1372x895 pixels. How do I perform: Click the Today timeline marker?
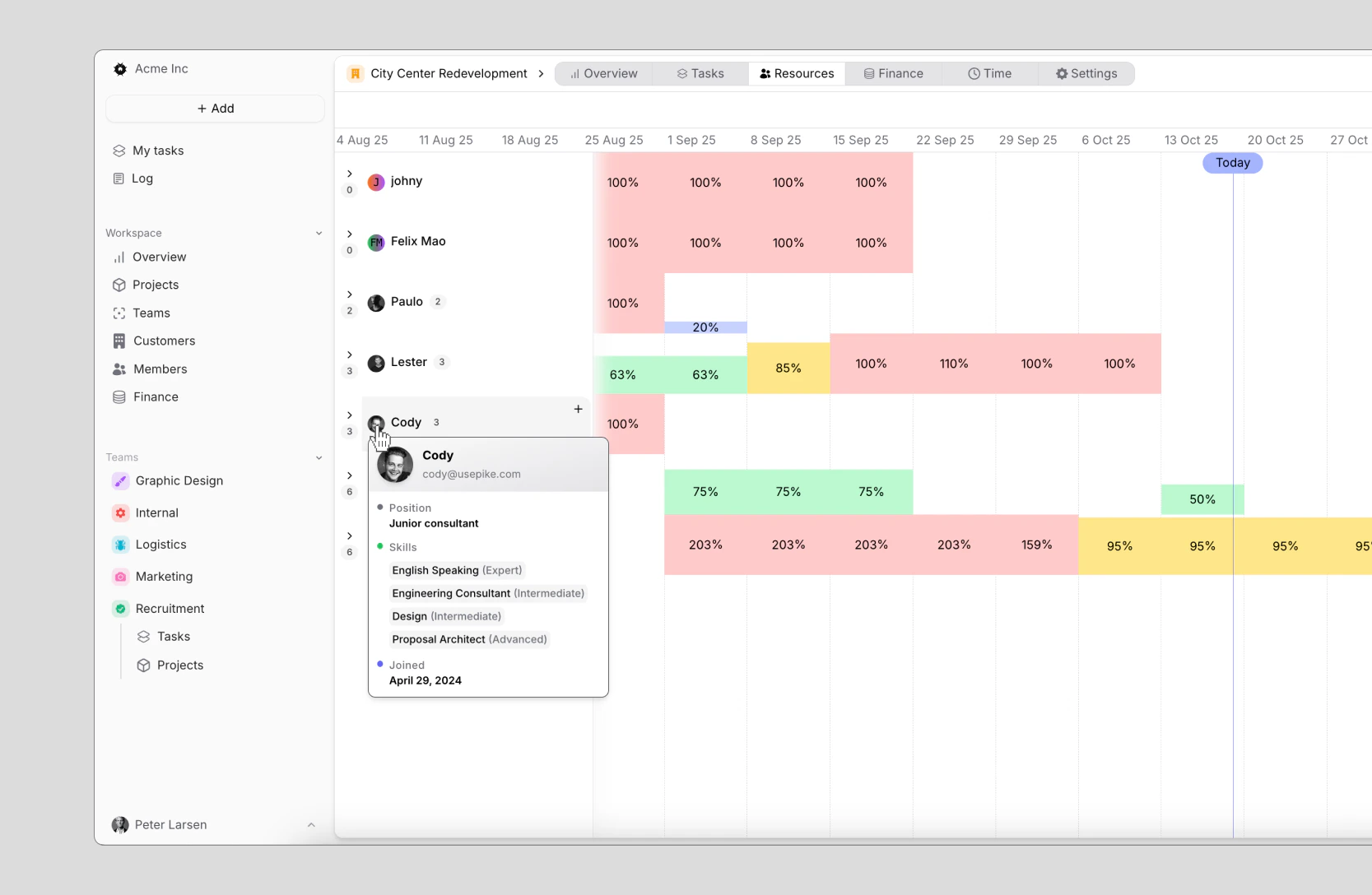point(1233,163)
